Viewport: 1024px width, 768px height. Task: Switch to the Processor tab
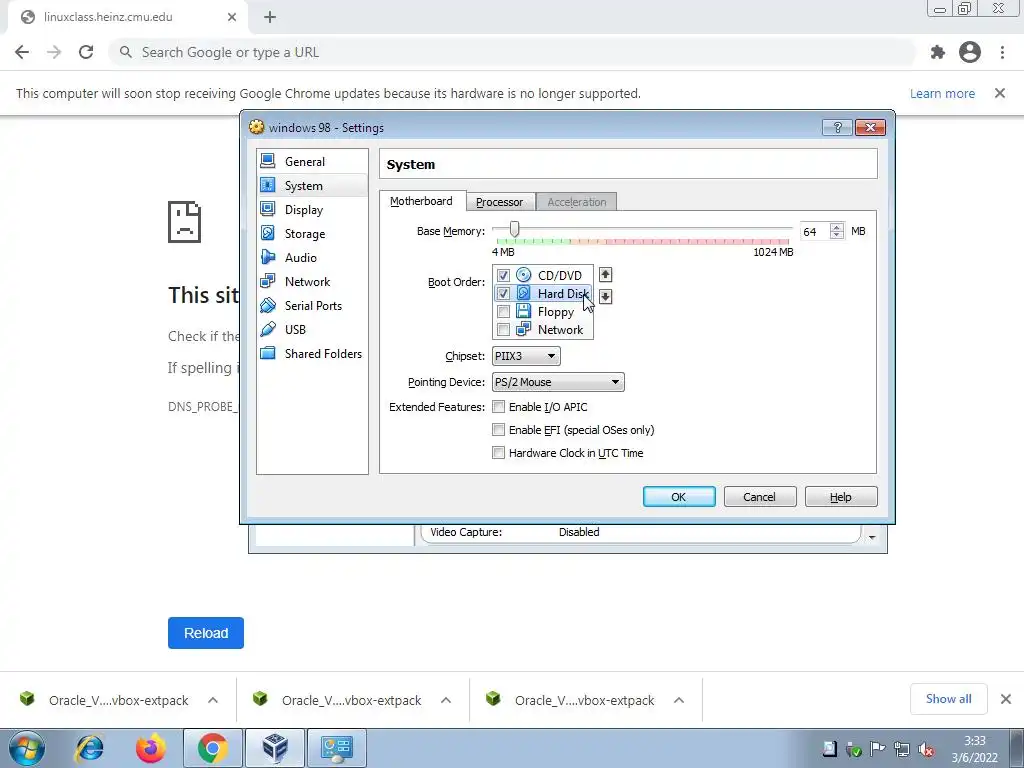click(x=500, y=202)
